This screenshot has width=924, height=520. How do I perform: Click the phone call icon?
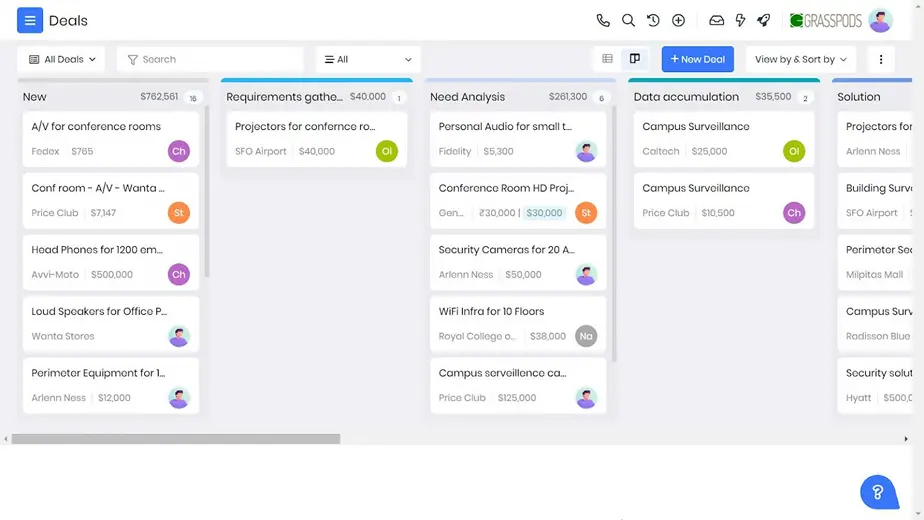(x=603, y=20)
